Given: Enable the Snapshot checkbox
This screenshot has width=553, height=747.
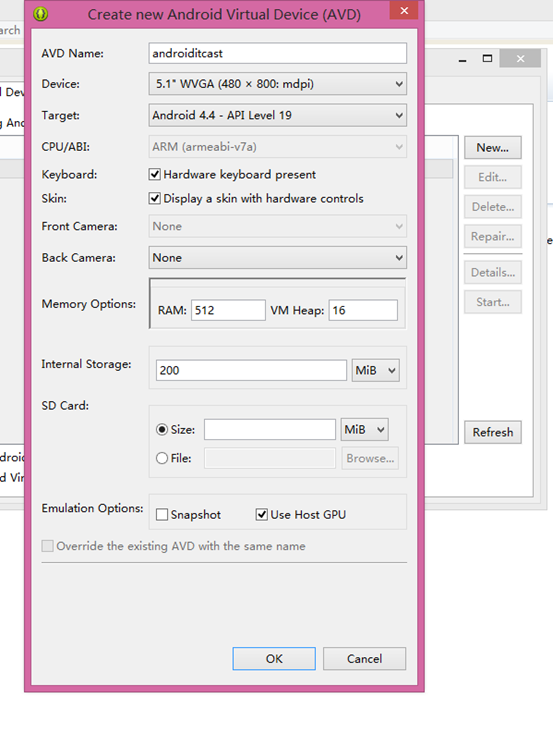Looking at the screenshot, I should pos(162,515).
